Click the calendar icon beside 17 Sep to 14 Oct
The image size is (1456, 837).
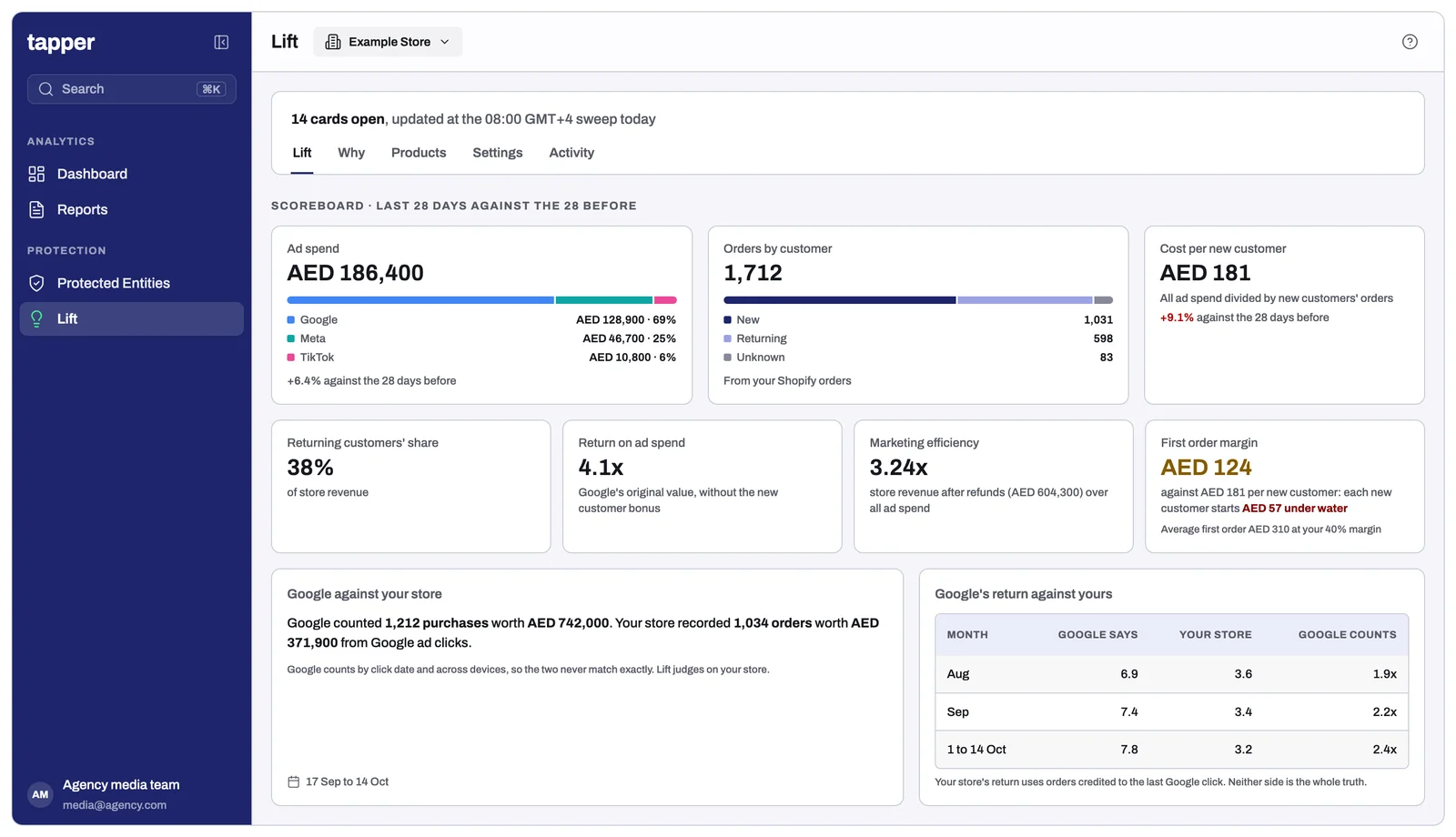[x=293, y=782]
